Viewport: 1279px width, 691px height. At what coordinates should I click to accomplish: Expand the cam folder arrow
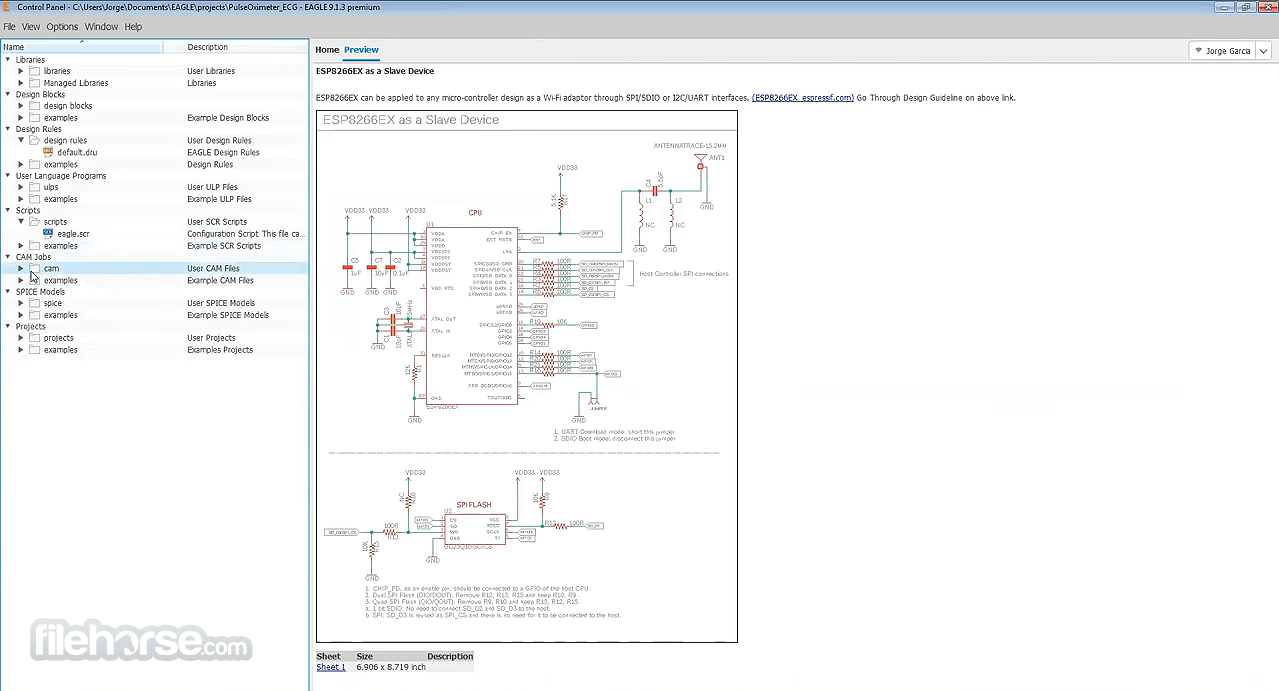tap(21, 268)
